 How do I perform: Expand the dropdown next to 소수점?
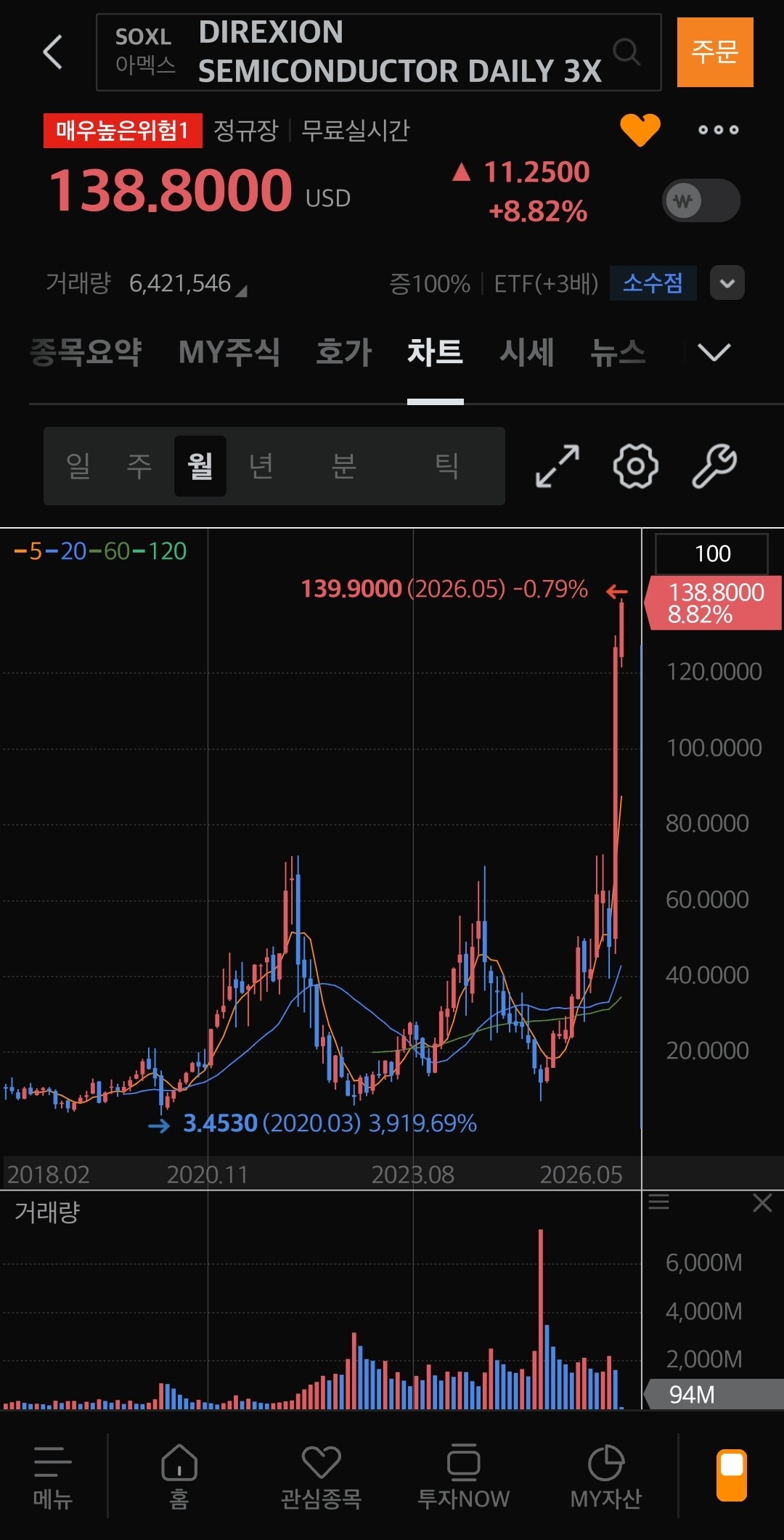click(727, 283)
